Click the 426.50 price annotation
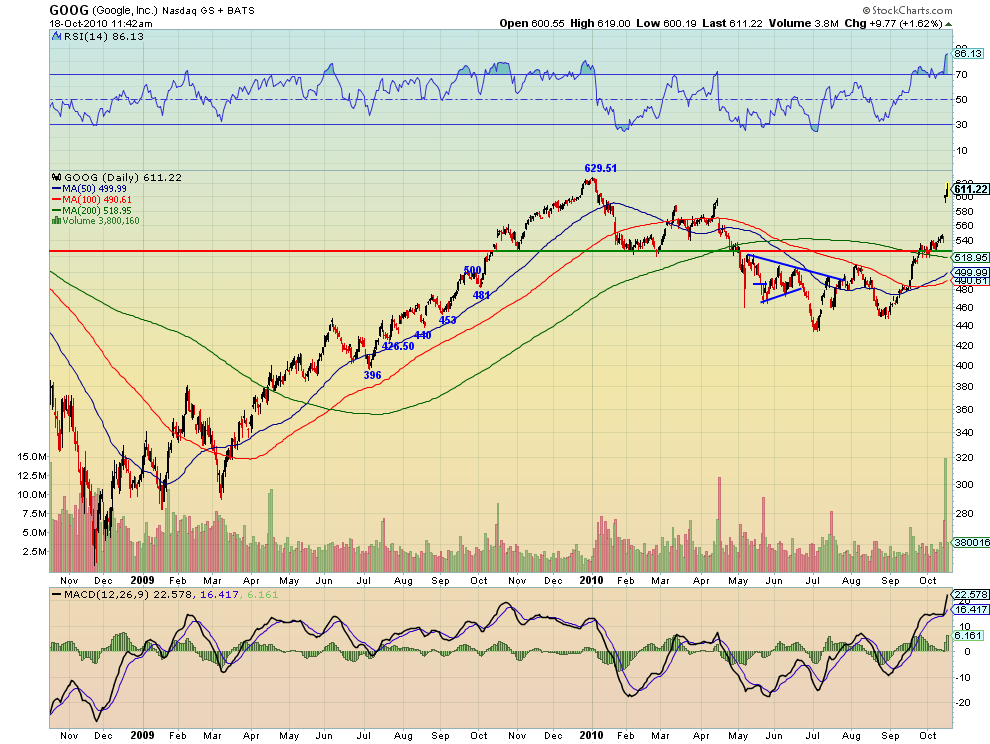This screenshot has height=744, width=990. (x=398, y=346)
